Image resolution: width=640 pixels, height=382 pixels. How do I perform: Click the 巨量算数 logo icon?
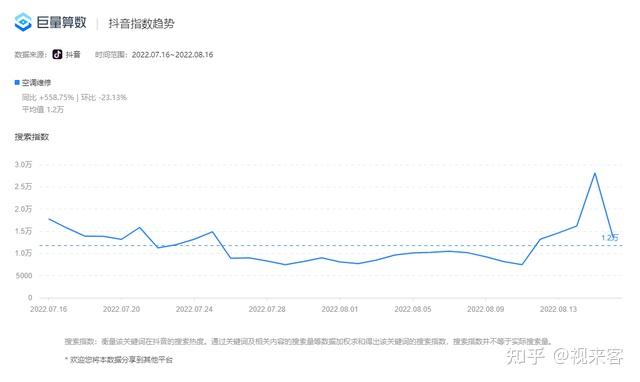click(x=23, y=22)
